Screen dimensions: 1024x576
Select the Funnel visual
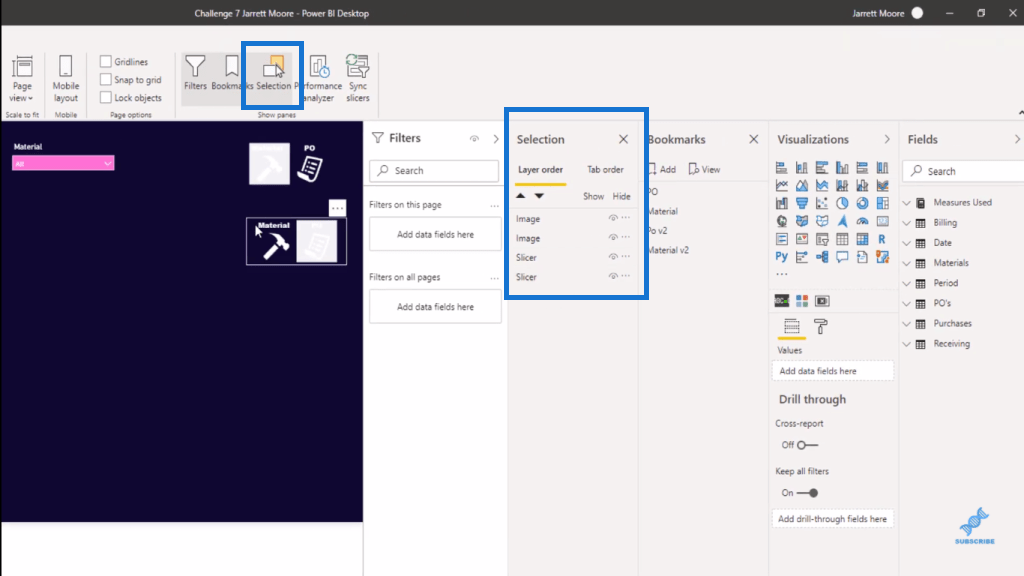tap(802, 203)
